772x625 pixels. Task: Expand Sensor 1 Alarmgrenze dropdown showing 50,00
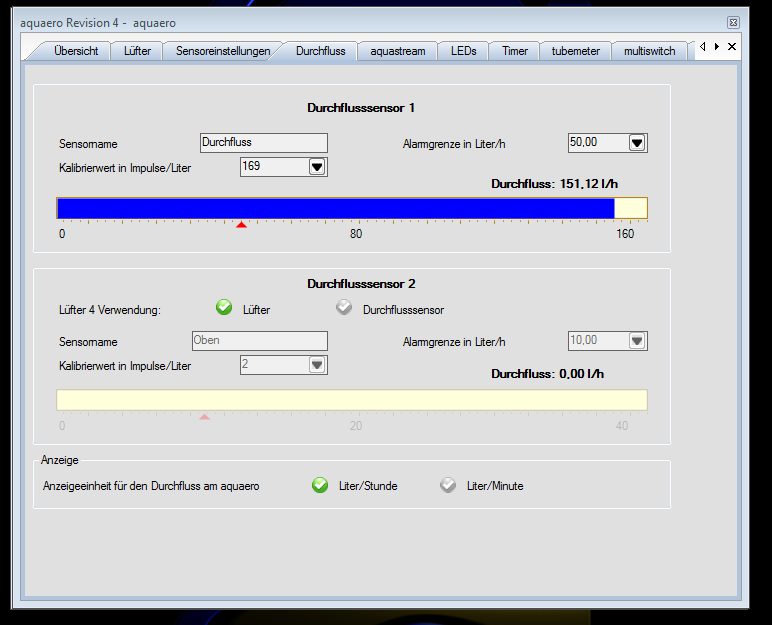point(637,143)
